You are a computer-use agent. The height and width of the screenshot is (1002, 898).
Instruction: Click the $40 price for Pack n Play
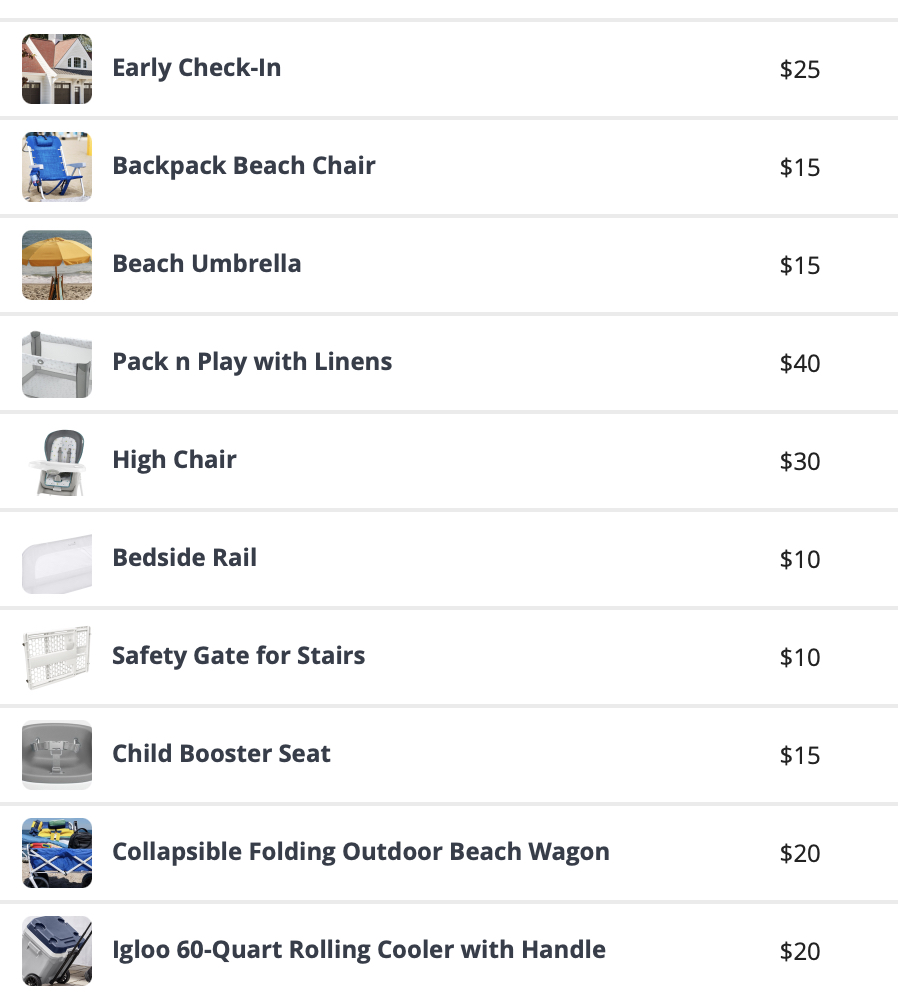tap(800, 363)
